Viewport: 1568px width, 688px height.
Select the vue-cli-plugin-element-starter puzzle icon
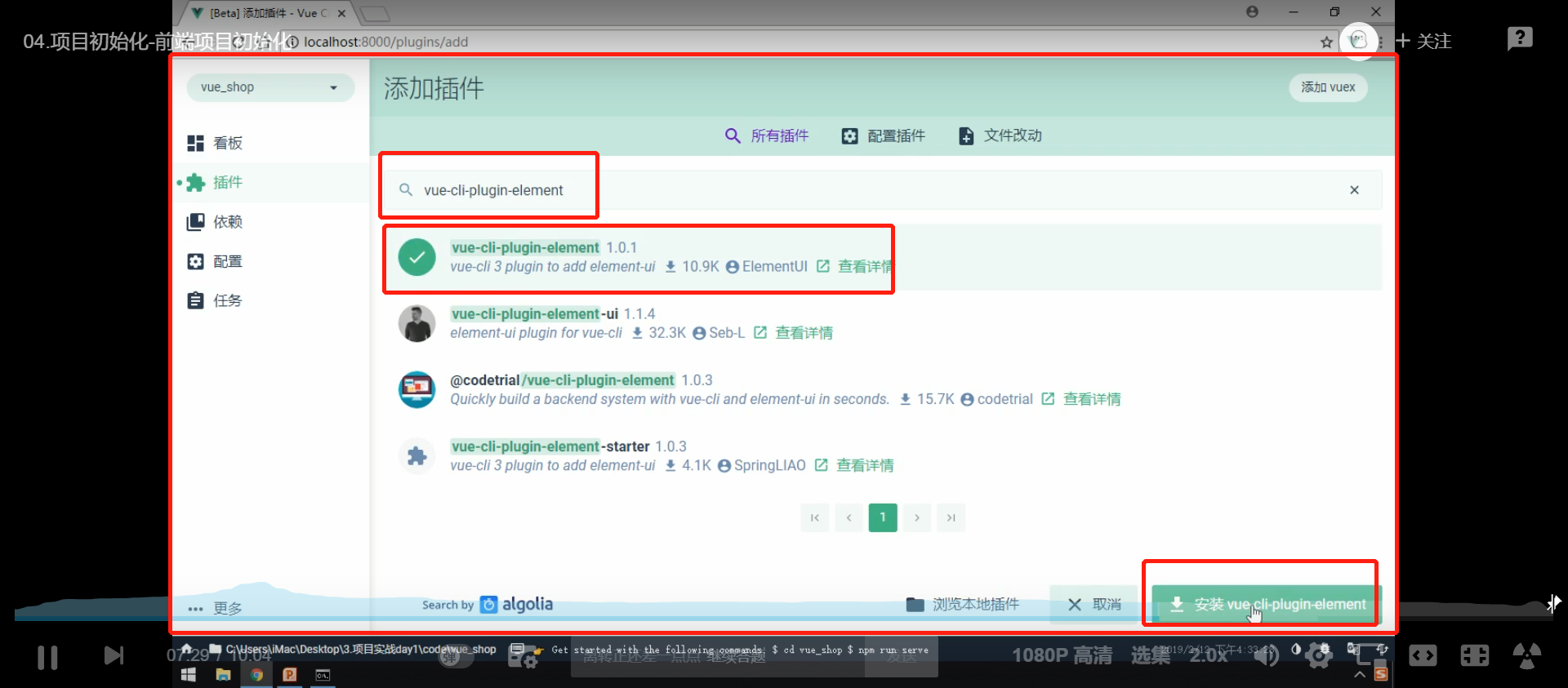point(416,456)
